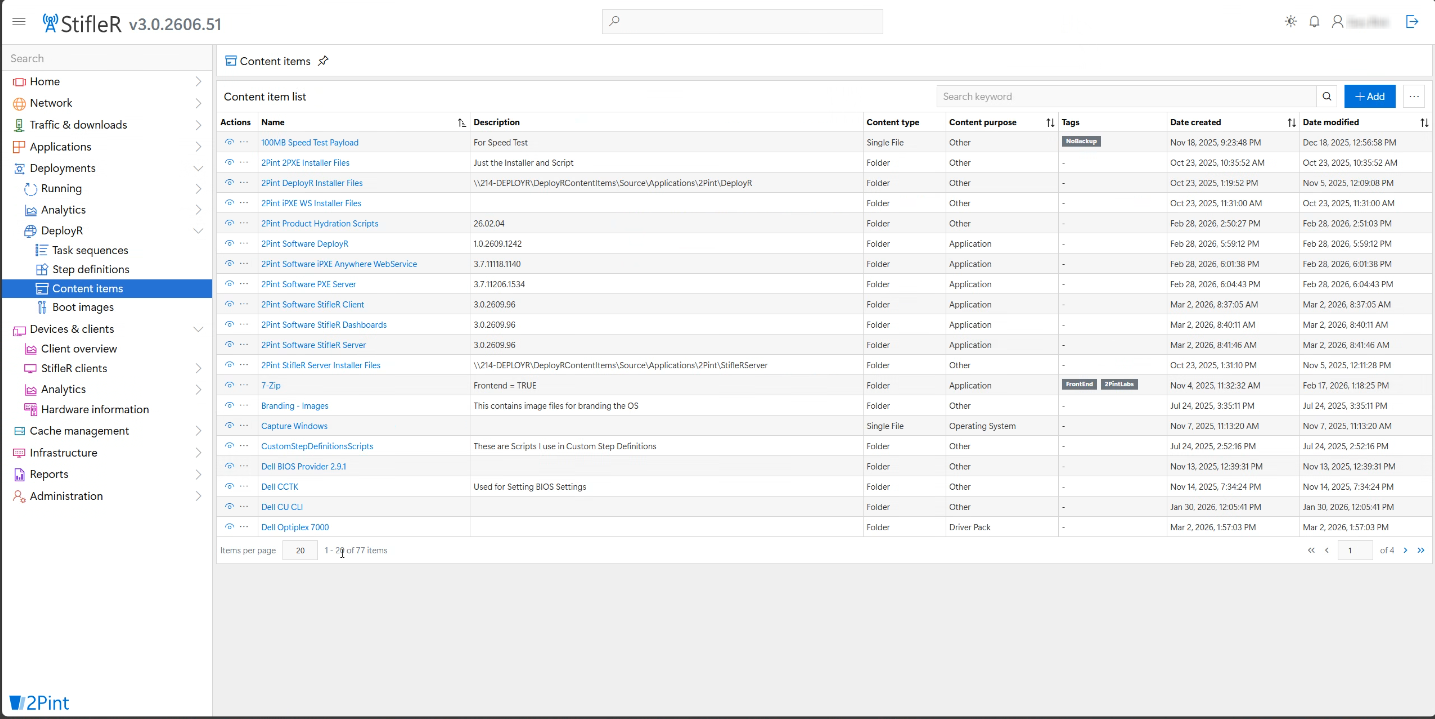Click the 2PintLabs tag on 7-Zip row
Image resolution: width=1435 pixels, height=719 pixels.
tap(1119, 385)
